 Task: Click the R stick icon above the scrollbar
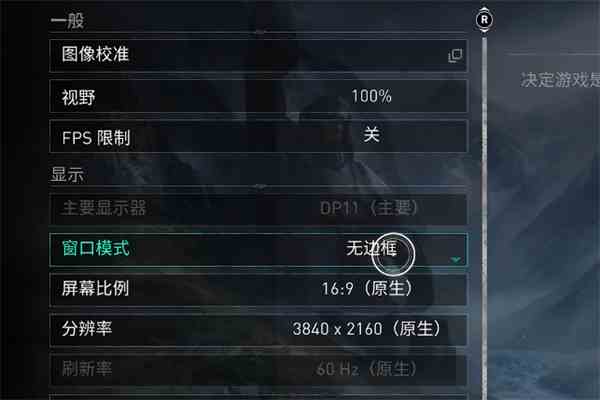(x=484, y=20)
